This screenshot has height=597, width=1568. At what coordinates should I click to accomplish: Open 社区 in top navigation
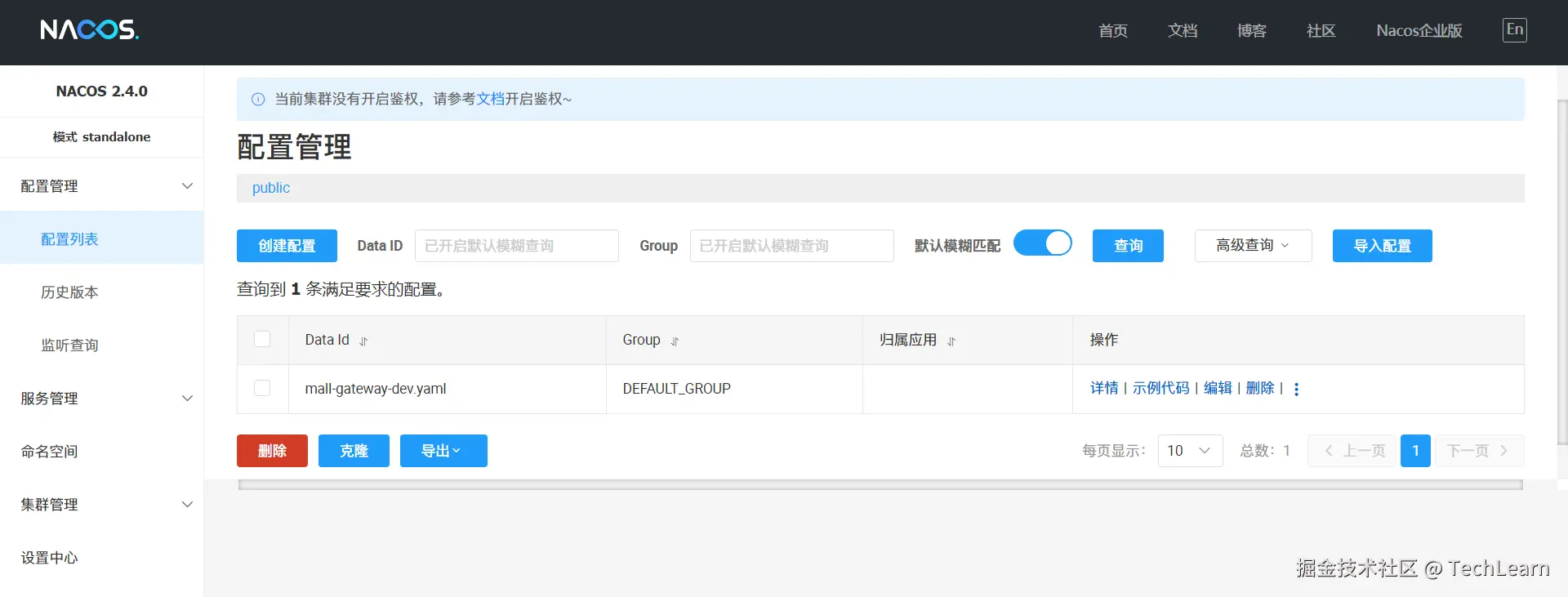click(x=1321, y=31)
